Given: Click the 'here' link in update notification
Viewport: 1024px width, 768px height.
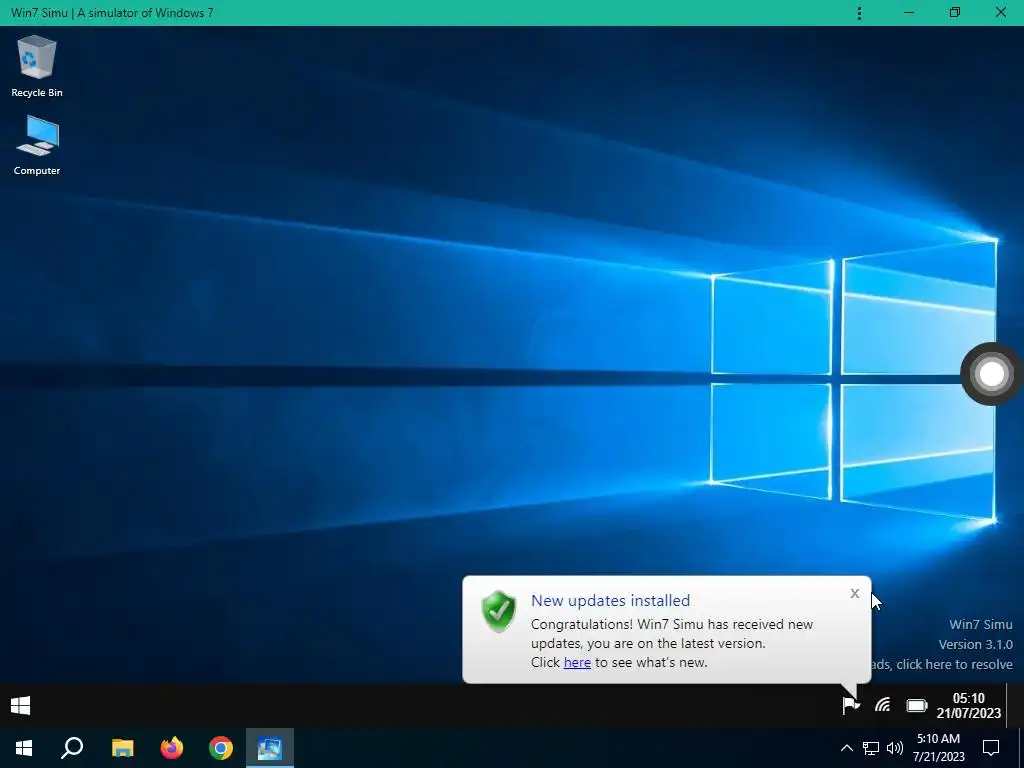Looking at the screenshot, I should [577, 662].
